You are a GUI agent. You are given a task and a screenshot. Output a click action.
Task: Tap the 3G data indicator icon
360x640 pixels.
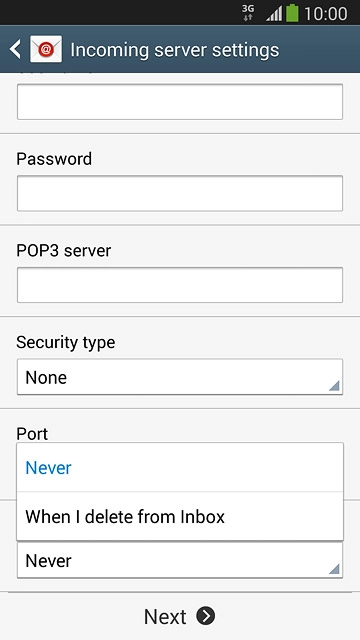[x=247, y=13]
